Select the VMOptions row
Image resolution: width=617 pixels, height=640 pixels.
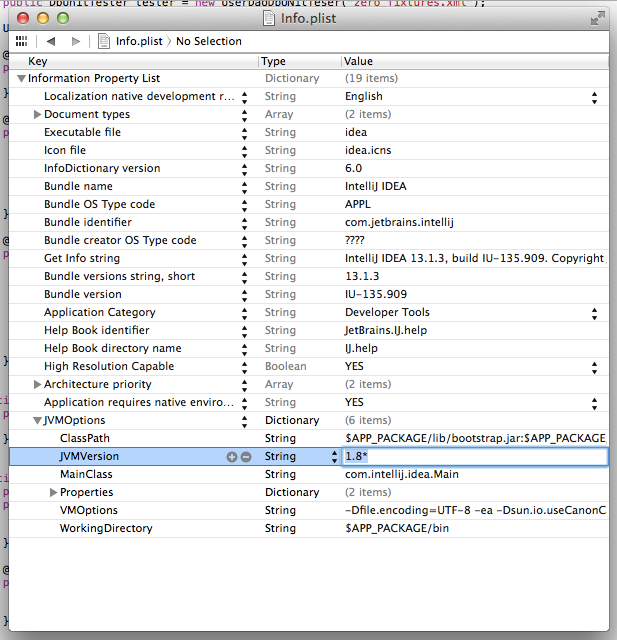click(308, 510)
